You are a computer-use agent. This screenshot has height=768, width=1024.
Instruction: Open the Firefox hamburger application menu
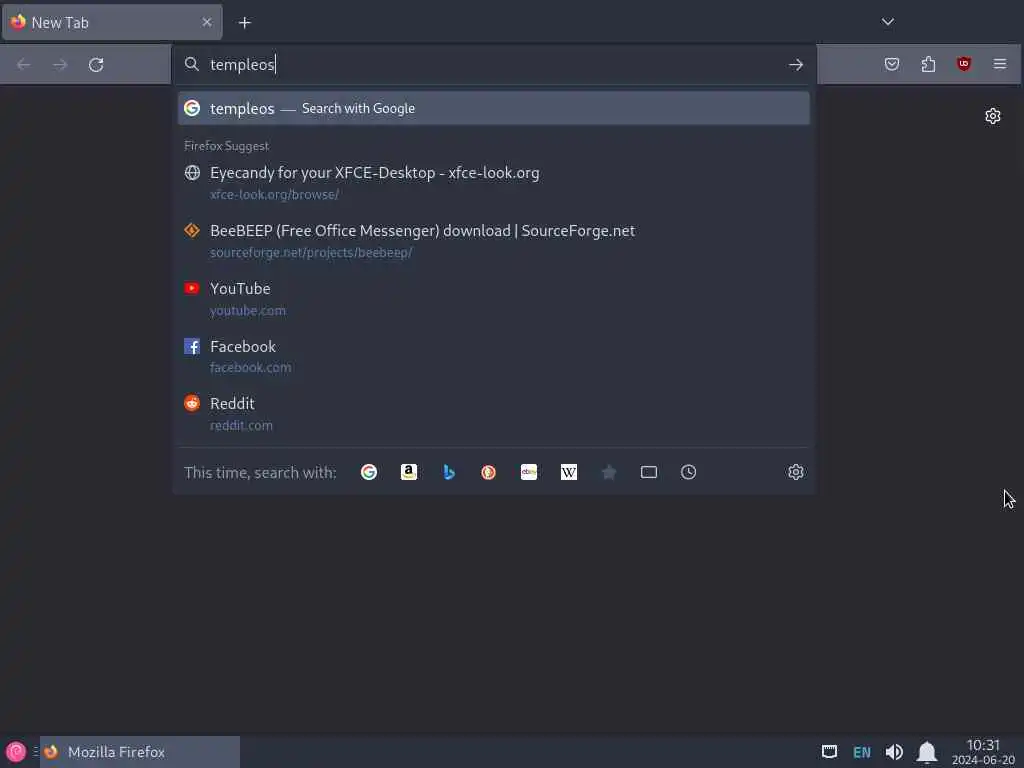999,64
